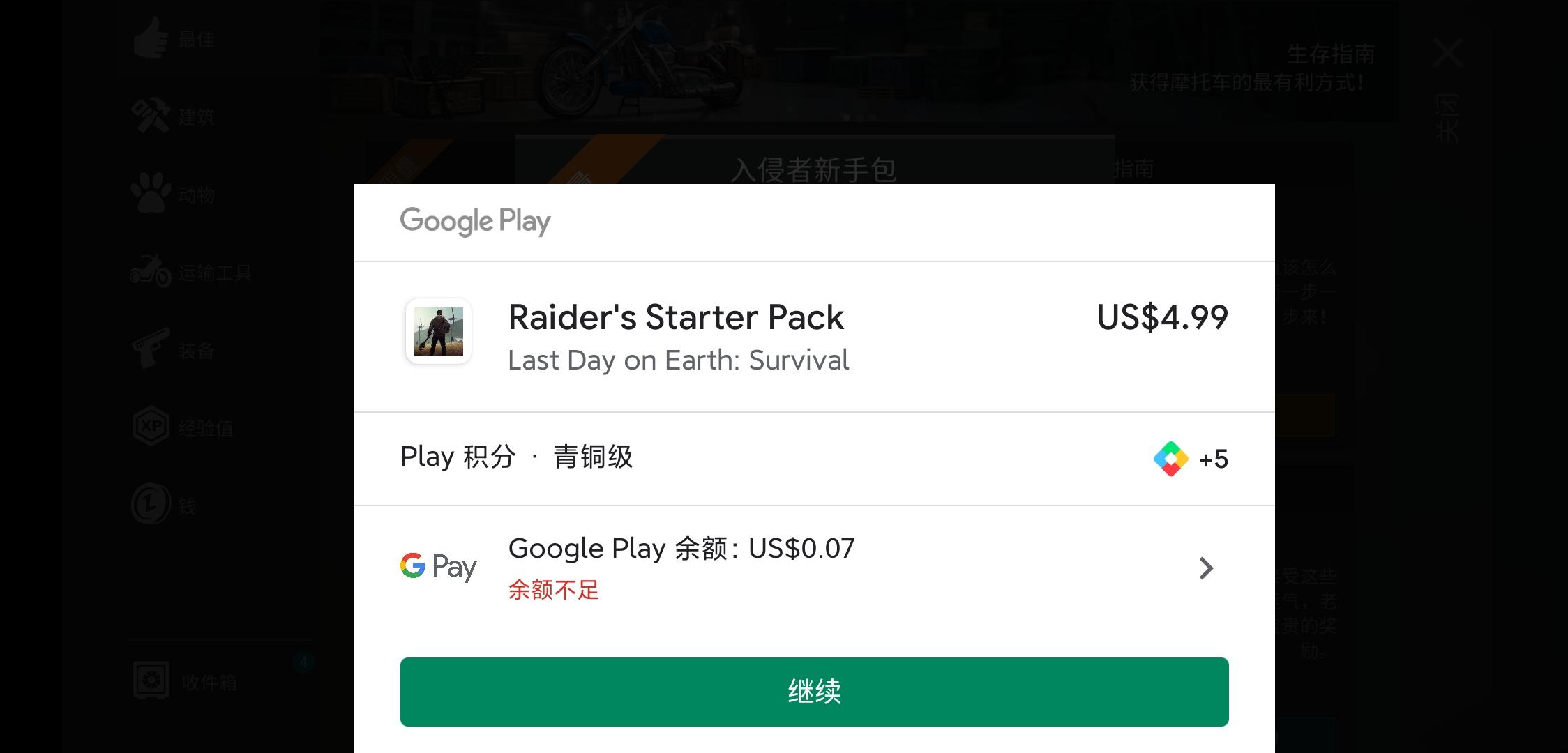Select the 运输工具 motorcycle category
This screenshot has height=753, width=1568.
point(191,272)
